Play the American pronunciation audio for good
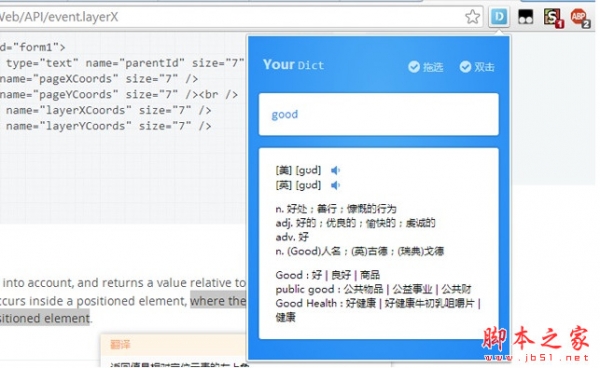The image size is (600, 368). pos(336,170)
